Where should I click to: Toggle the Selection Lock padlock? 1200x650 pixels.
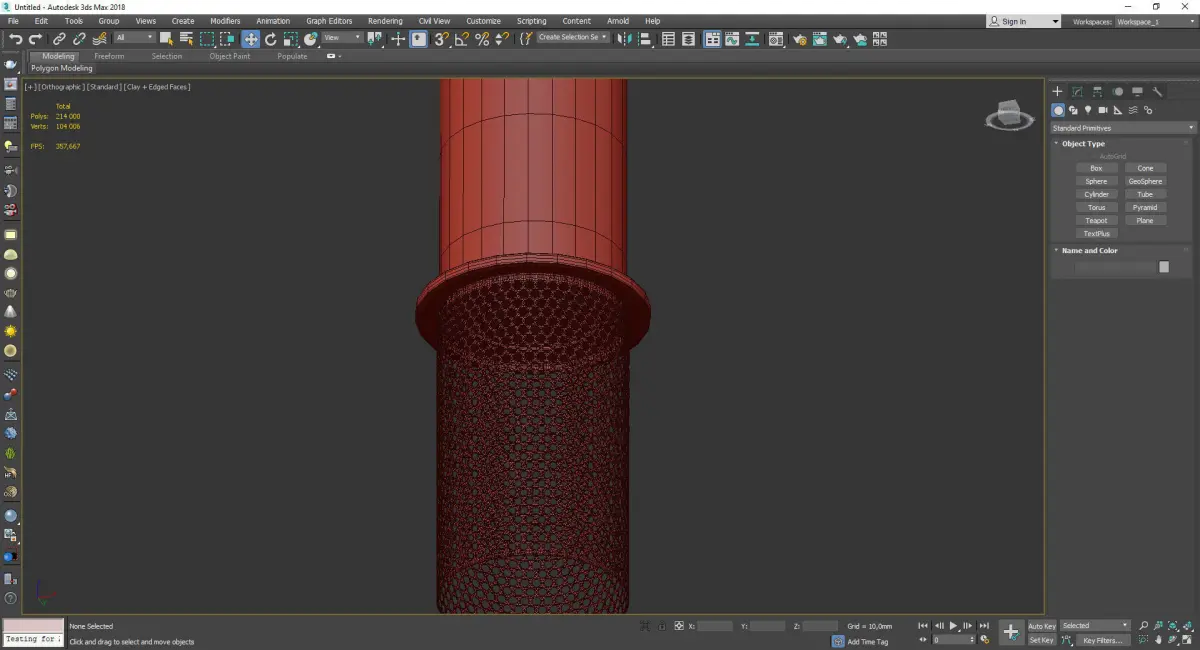tap(661, 626)
